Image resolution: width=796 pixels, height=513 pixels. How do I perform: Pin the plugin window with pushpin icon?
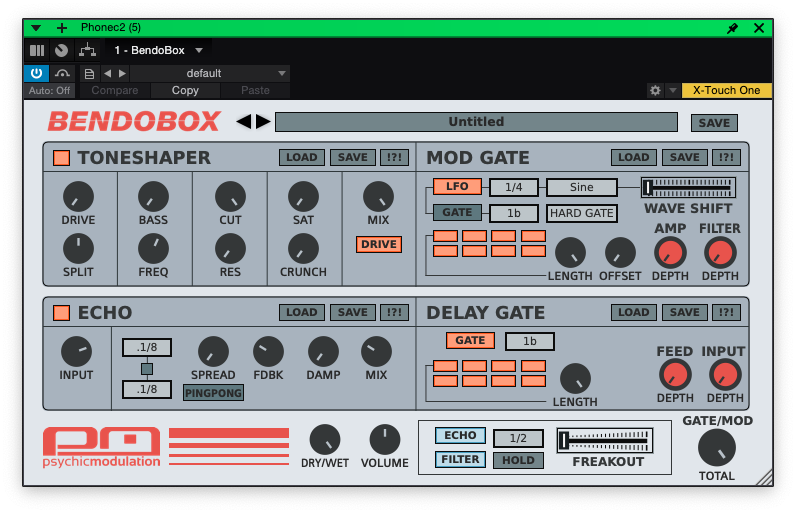pyautogui.click(x=732, y=28)
